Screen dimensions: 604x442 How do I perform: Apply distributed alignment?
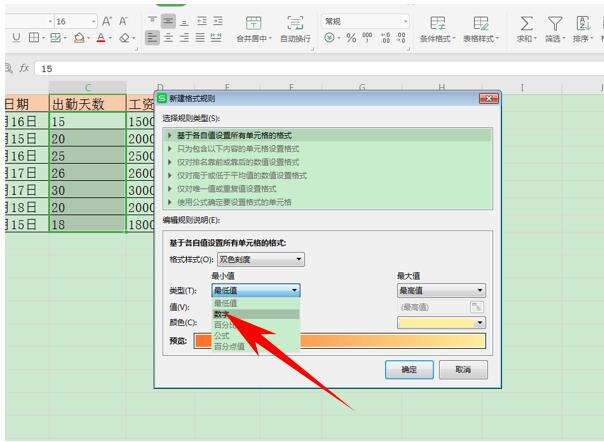pos(216,38)
